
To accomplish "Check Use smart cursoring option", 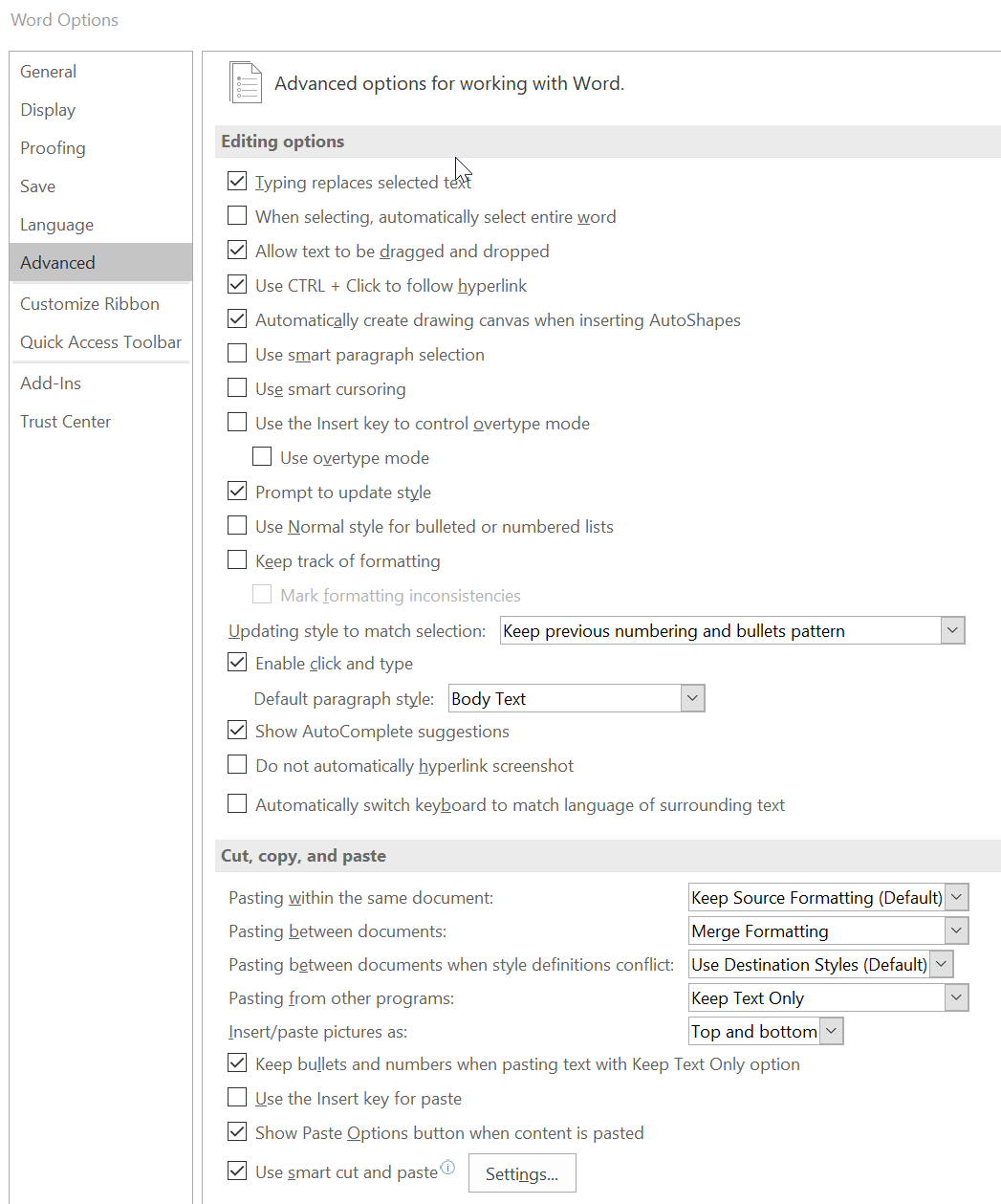I will coord(237,388).
